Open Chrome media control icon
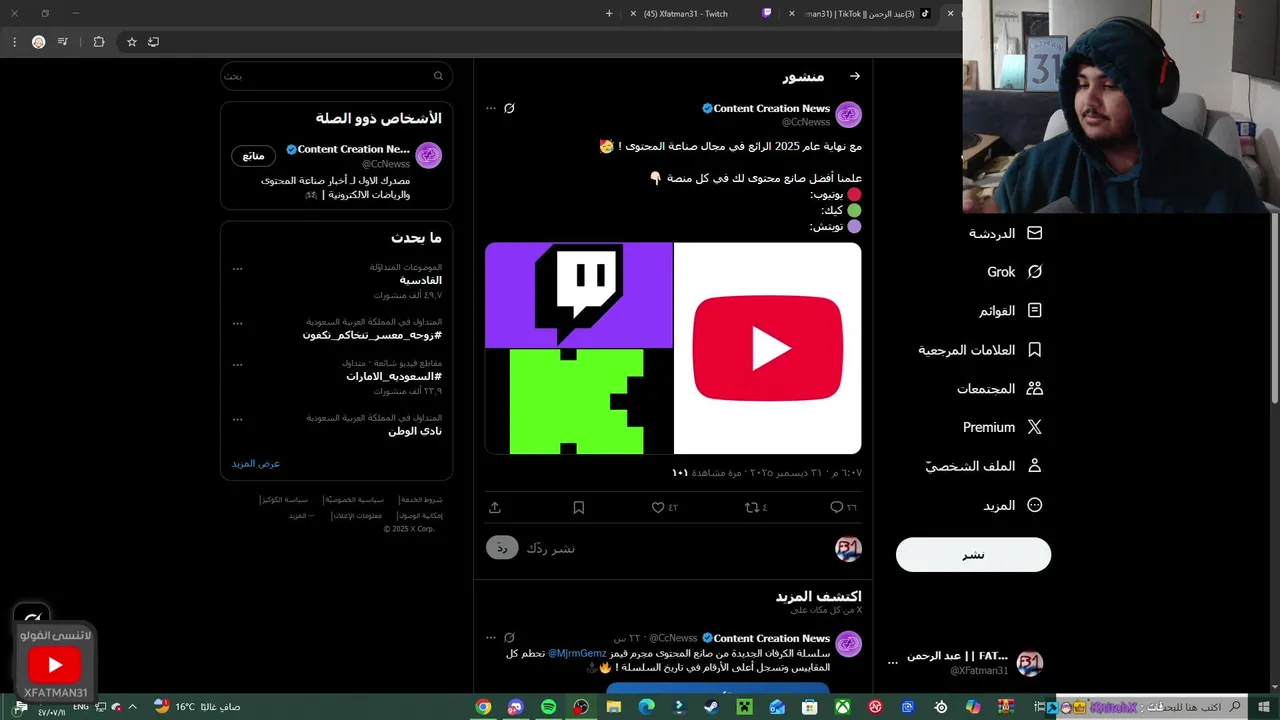The height and width of the screenshot is (720, 1280). [63, 42]
